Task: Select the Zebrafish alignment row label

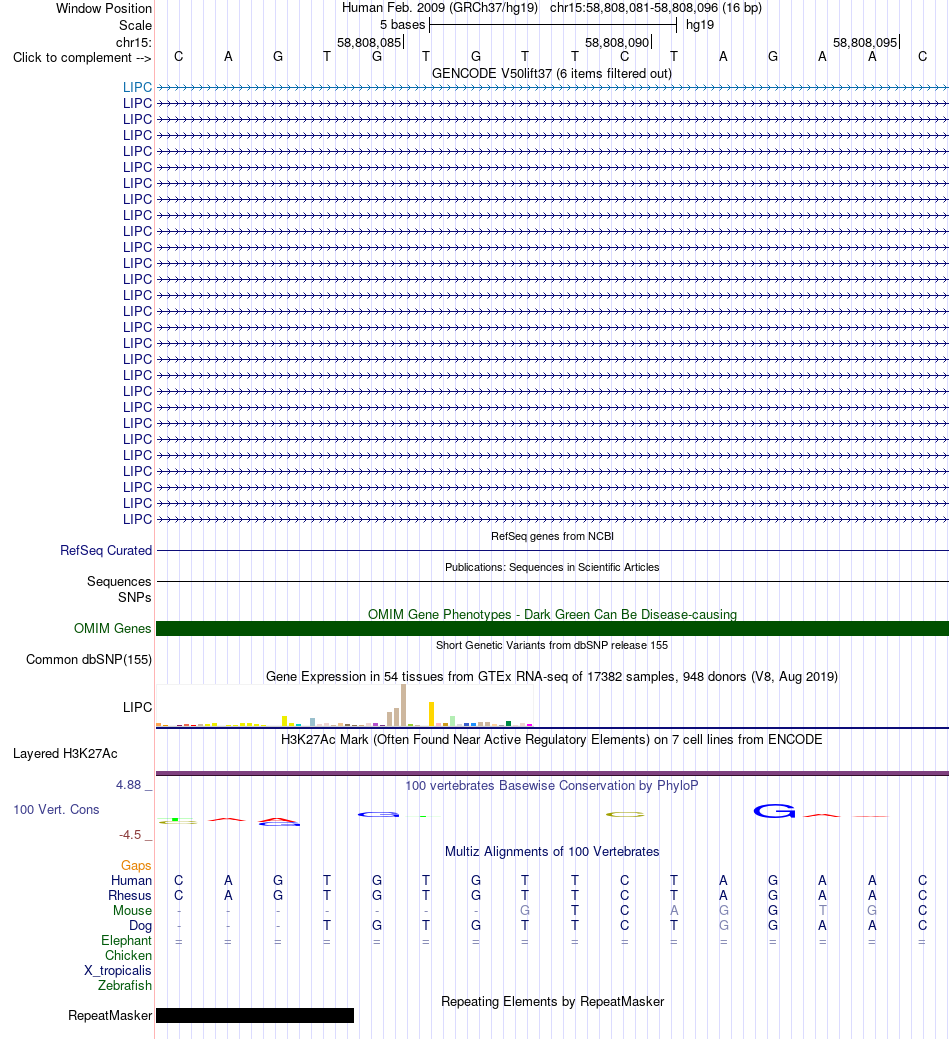Action: (125, 986)
